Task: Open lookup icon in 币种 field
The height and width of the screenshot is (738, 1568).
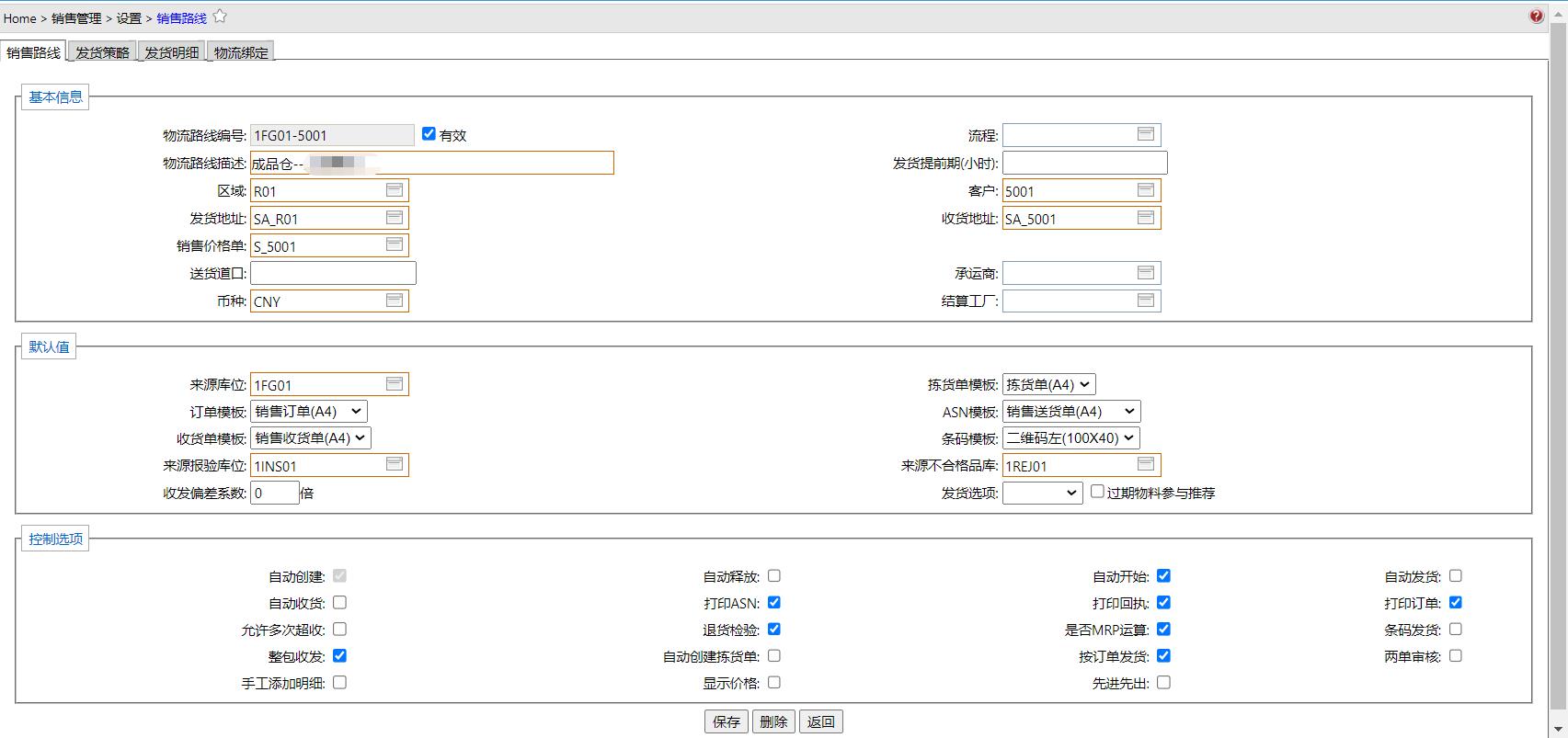Action: [x=395, y=301]
